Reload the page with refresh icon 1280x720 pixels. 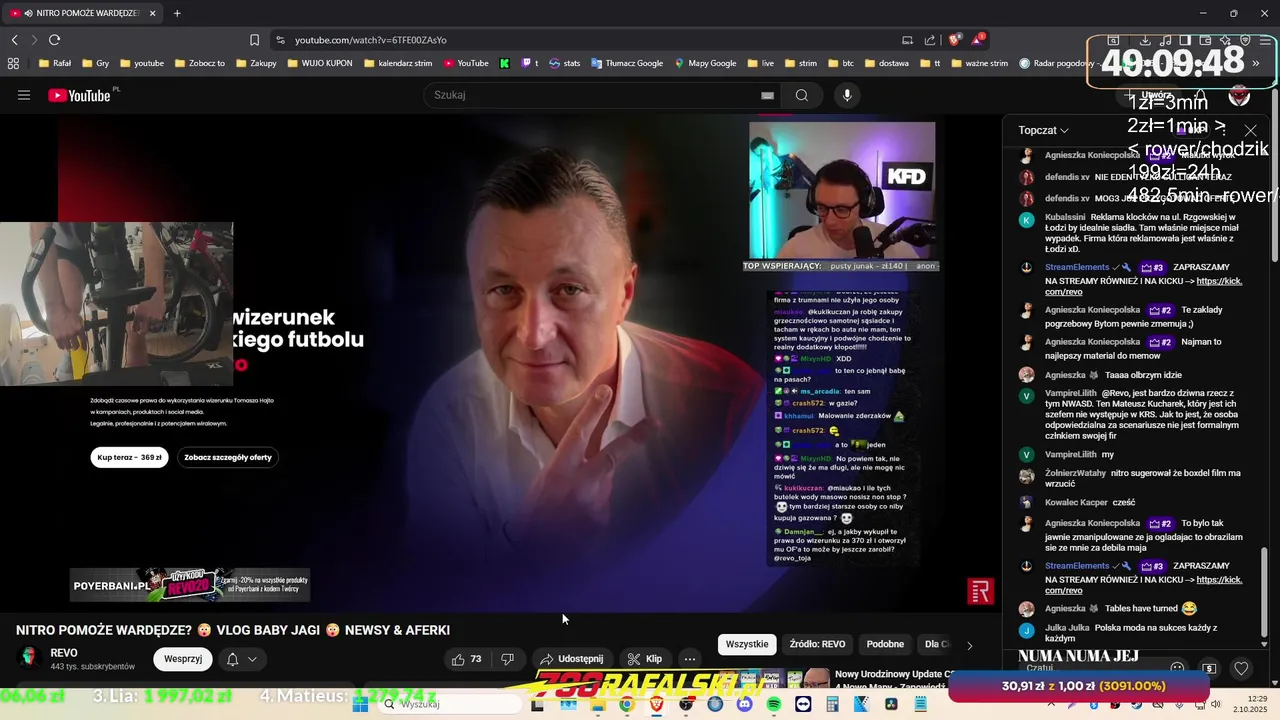point(54,40)
